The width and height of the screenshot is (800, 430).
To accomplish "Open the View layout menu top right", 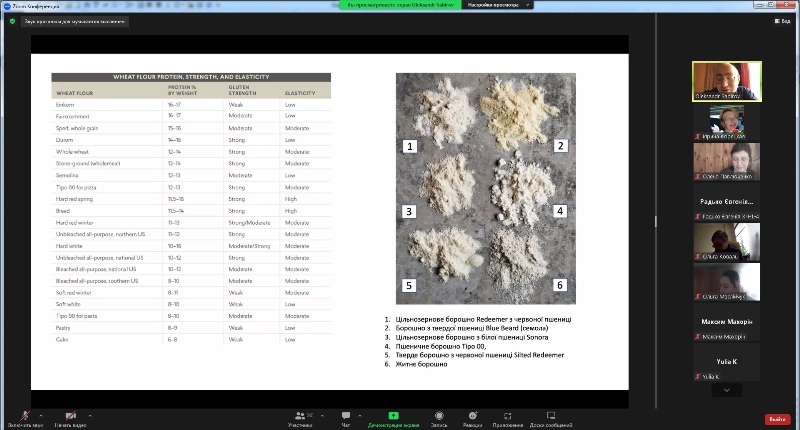I will tap(781, 20).
